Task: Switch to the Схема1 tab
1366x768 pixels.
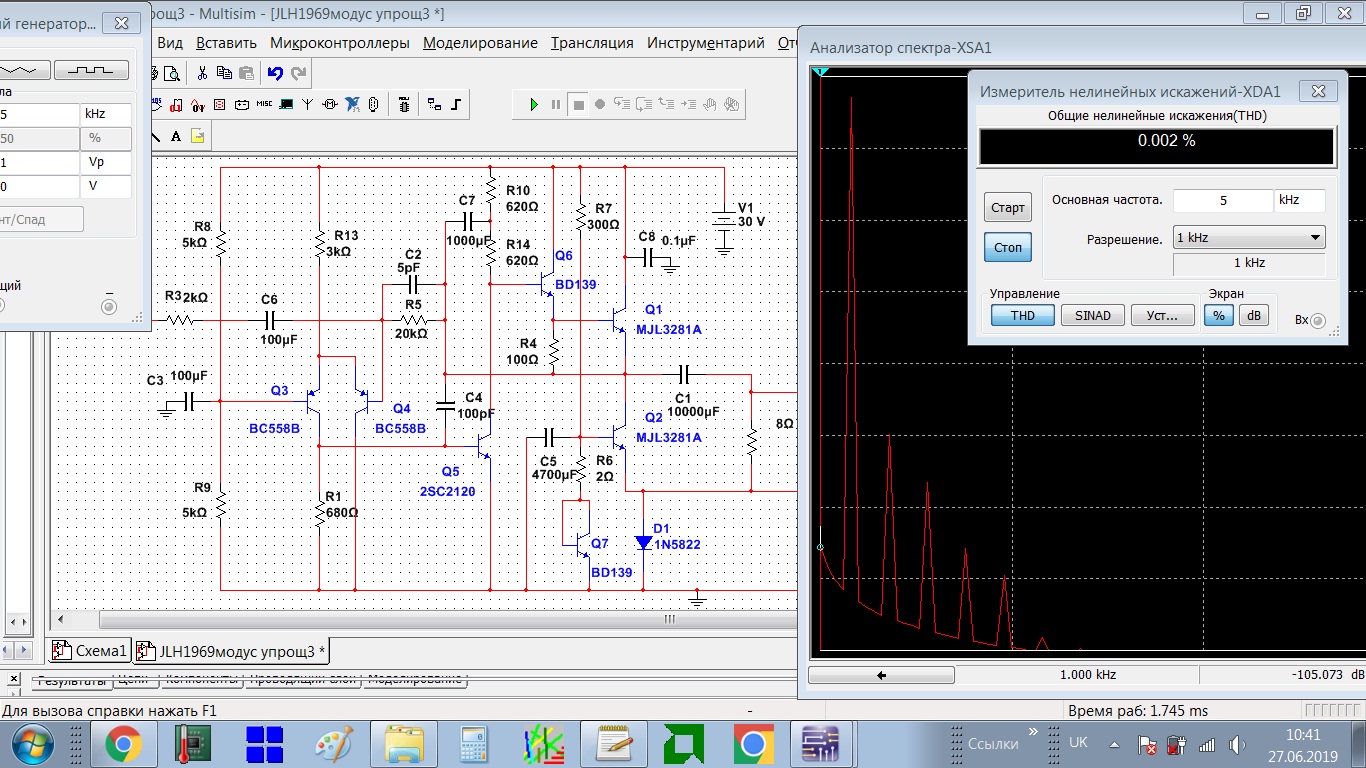Action: [92, 651]
